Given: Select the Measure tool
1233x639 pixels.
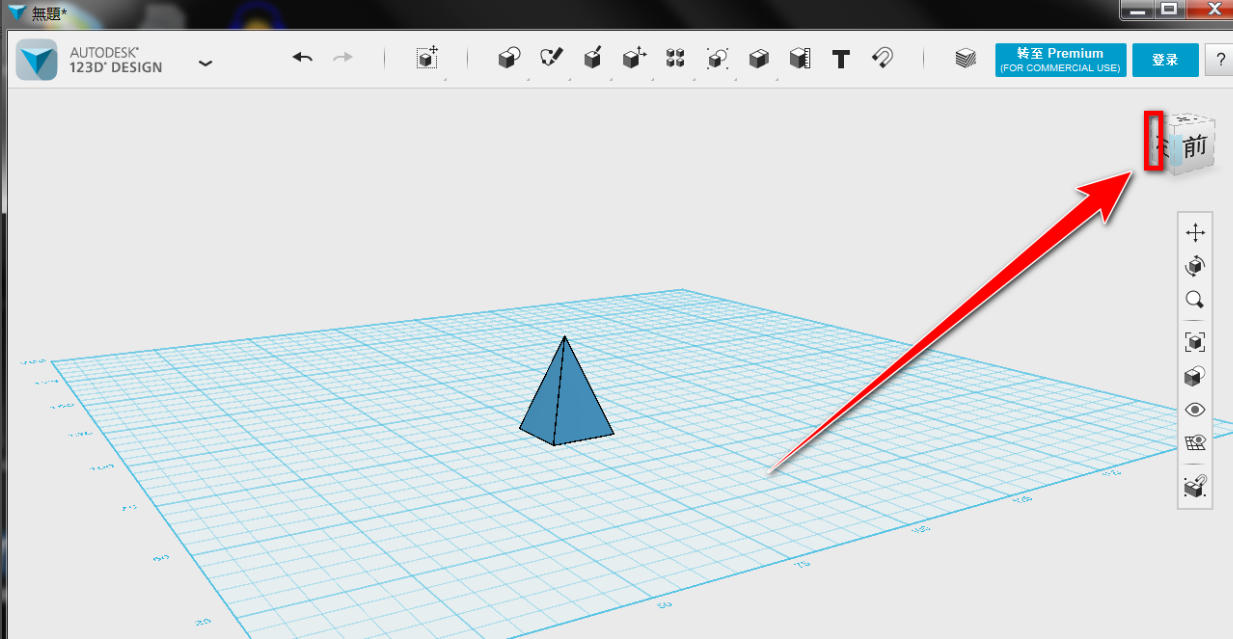Looking at the screenshot, I should (799, 58).
